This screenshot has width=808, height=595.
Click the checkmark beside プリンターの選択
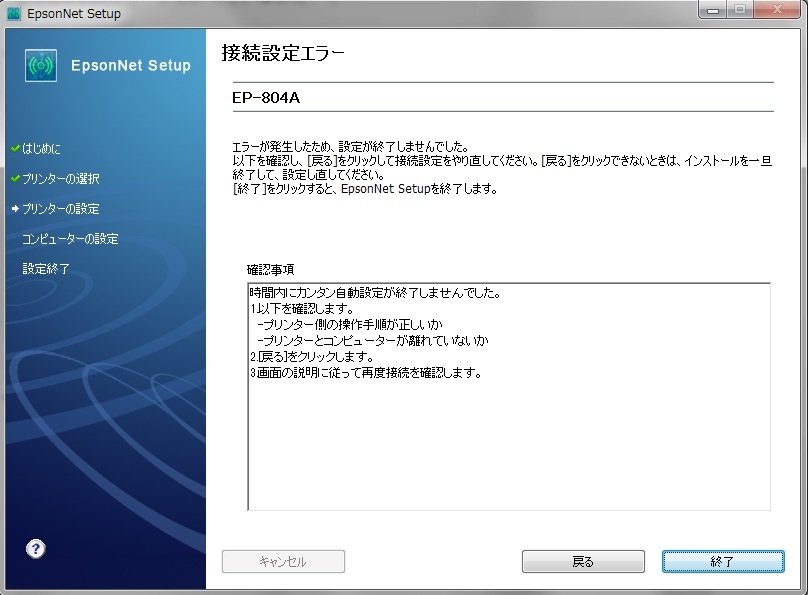point(15,178)
